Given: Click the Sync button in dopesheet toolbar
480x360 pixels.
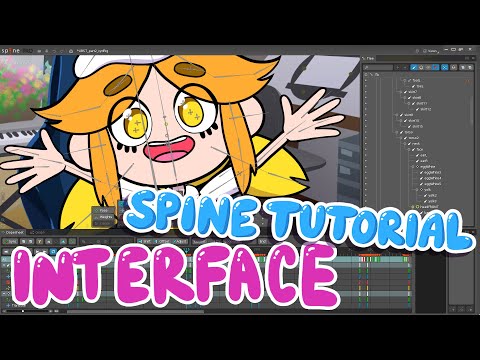Looking at the screenshot, I should click(10, 241).
